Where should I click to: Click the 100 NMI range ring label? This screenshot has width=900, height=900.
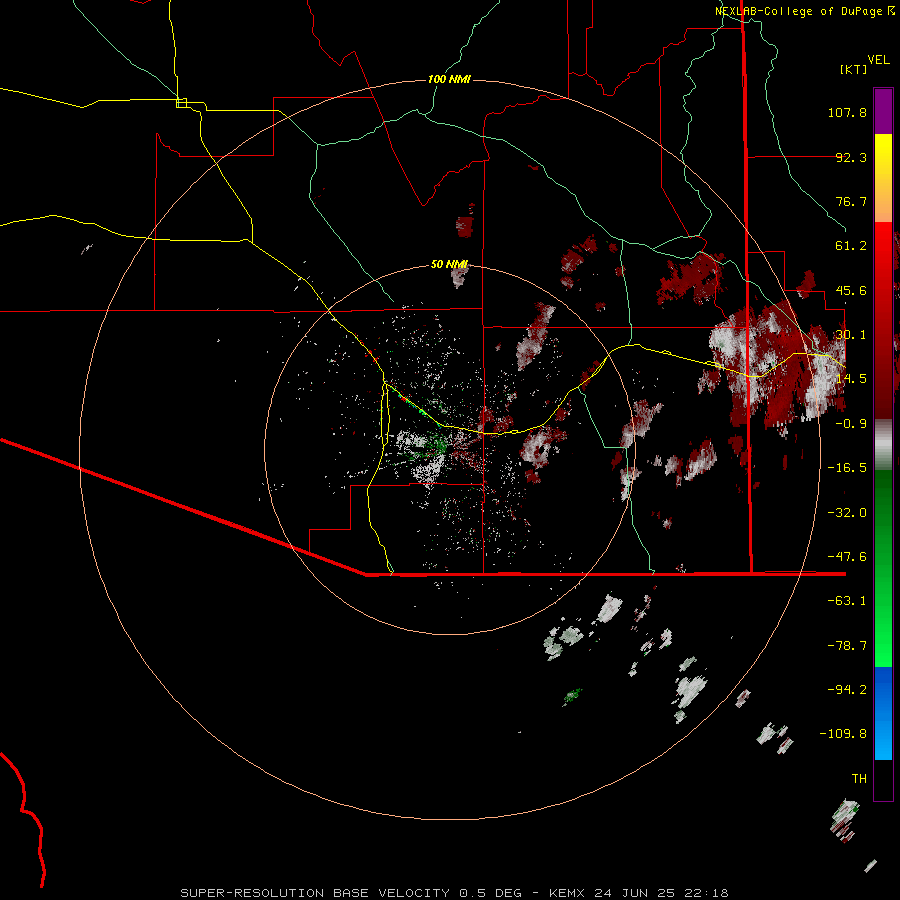pyautogui.click(x=449, y=79)
